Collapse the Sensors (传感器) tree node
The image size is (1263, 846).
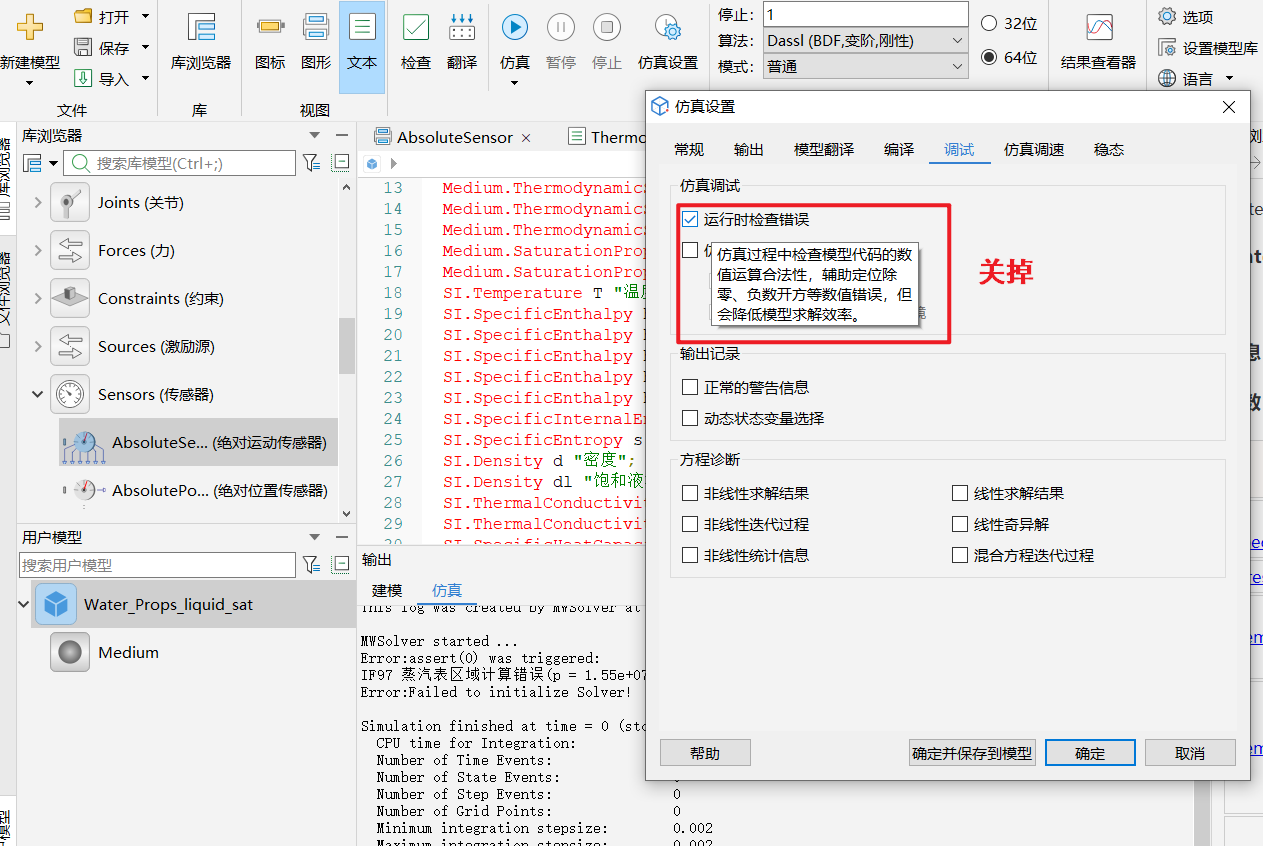tap(38, 395)
